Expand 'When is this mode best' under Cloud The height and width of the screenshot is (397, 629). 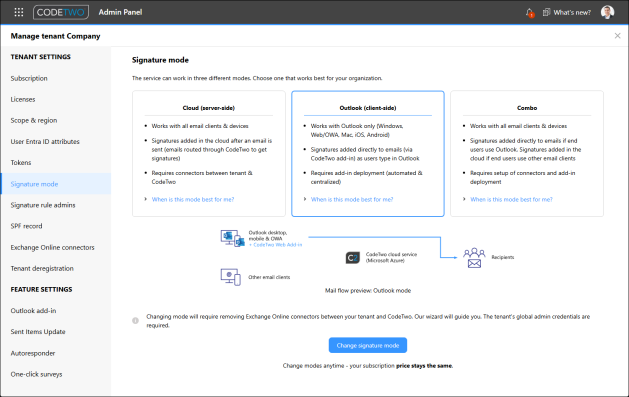coord(193,199)
